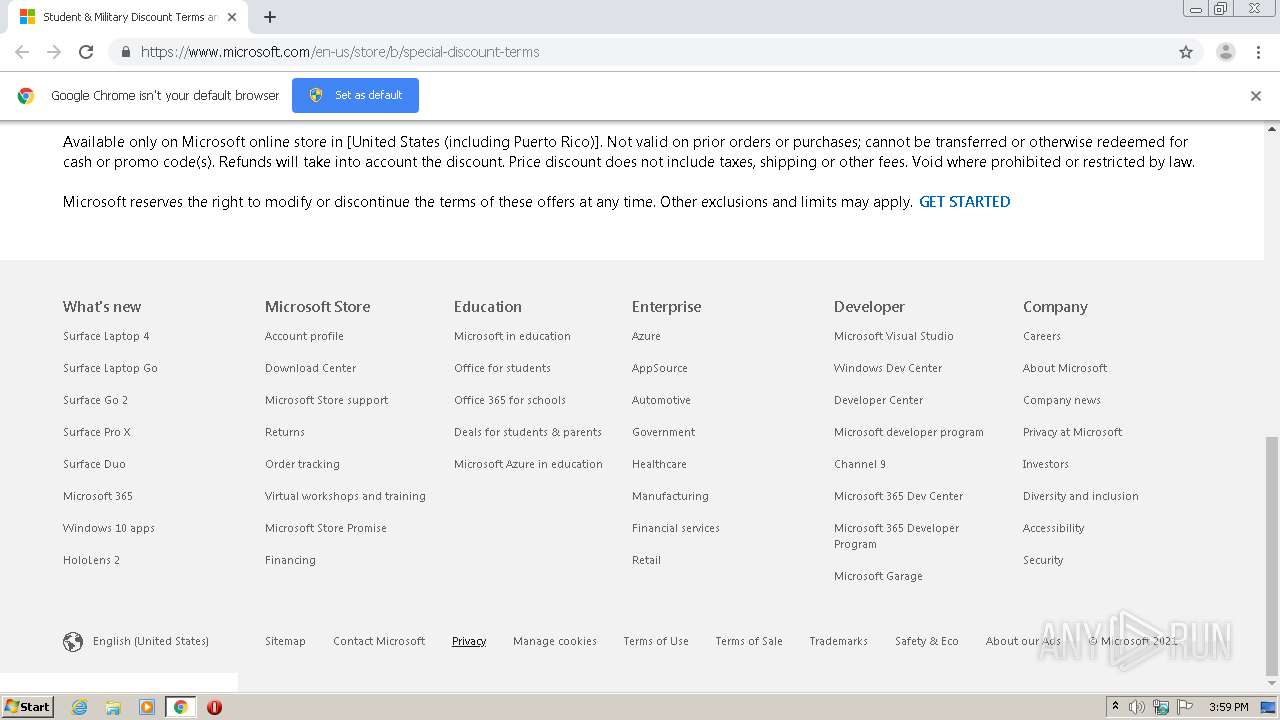
Task: Click the Set as default button
Action: [355, 96]
